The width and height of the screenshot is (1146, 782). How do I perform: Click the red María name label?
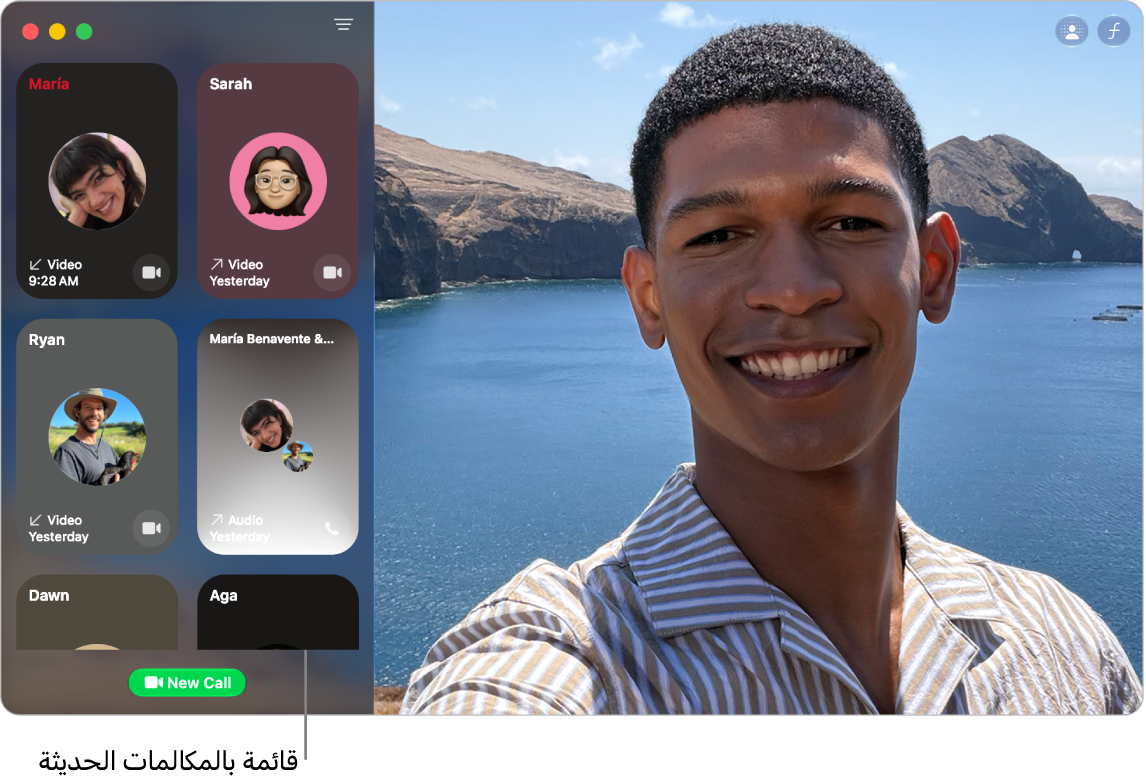click(x=49, y=84)
